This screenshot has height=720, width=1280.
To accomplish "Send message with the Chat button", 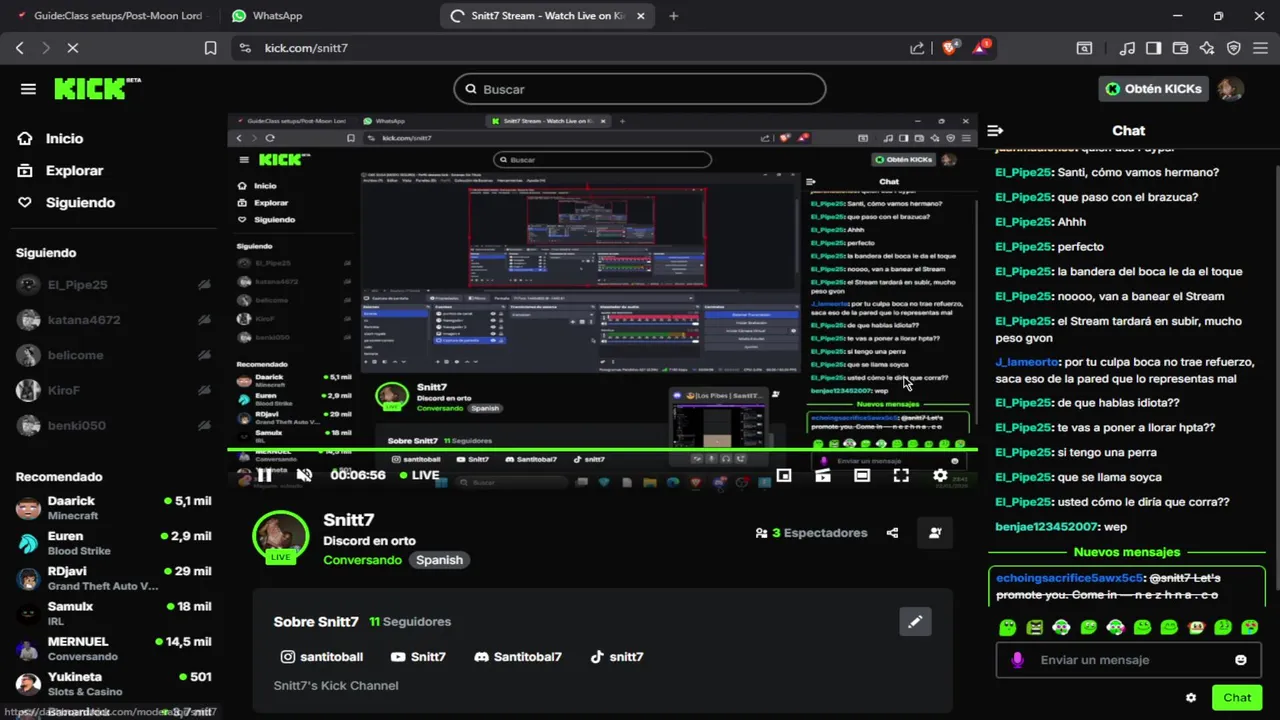I will pyautogui.click(x=1237, y=698).
